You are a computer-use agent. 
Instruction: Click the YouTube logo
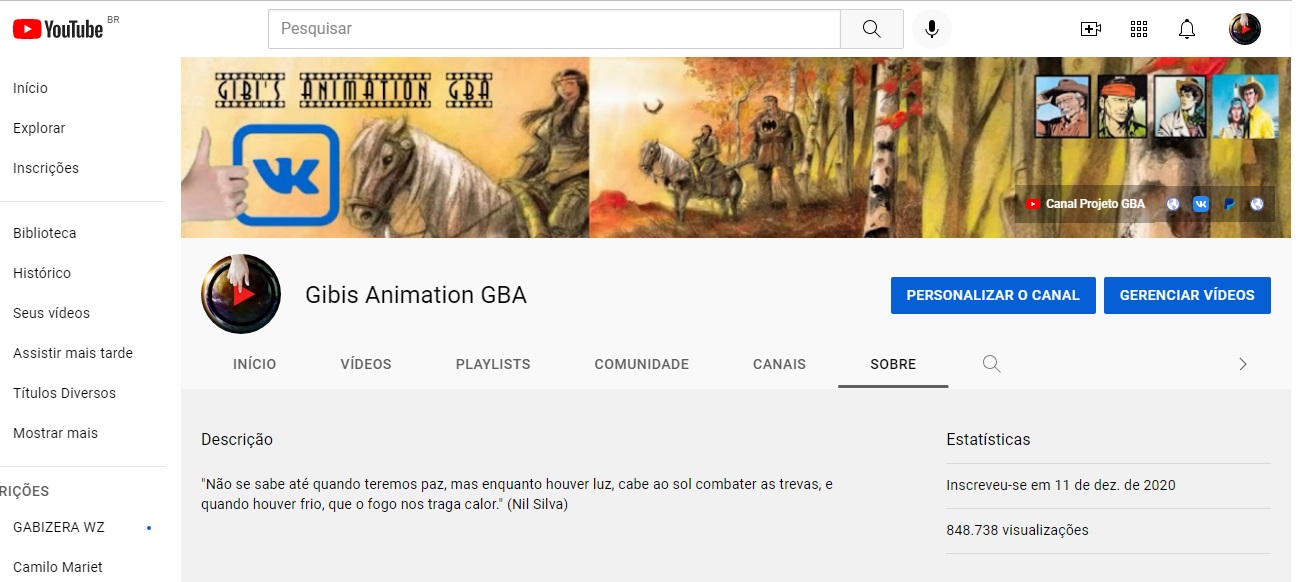pos(58,29)
